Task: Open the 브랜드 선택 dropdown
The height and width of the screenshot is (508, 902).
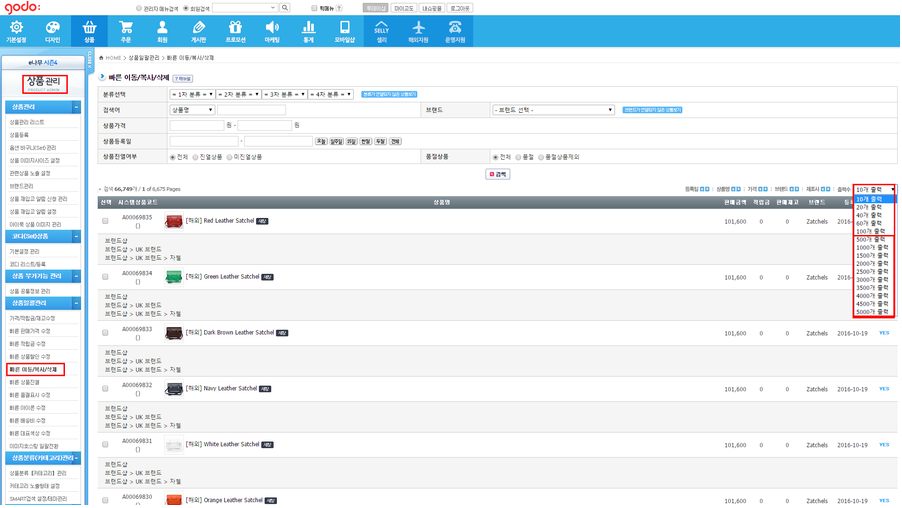Action: click(553, 110)
